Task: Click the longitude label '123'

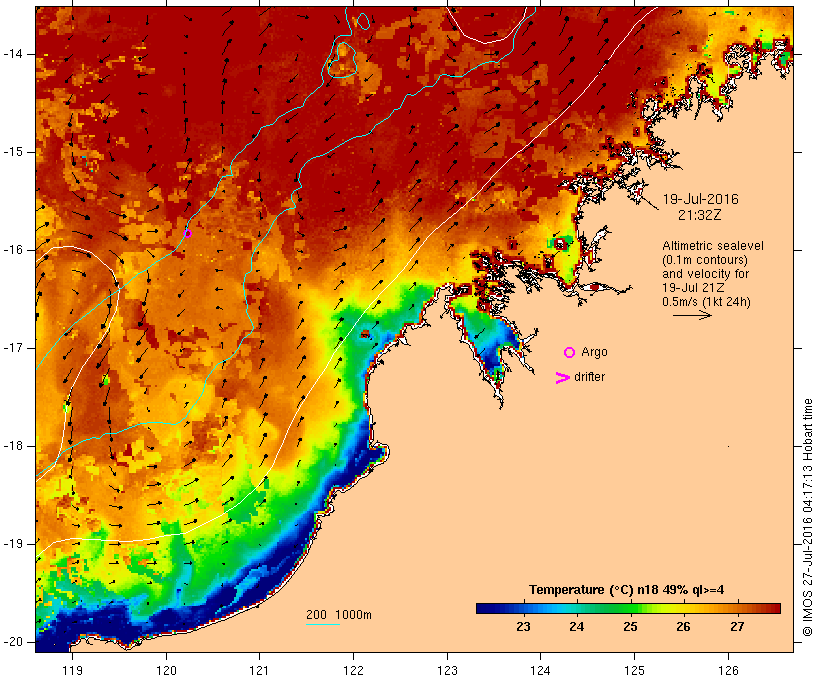Action: [447, 670]
